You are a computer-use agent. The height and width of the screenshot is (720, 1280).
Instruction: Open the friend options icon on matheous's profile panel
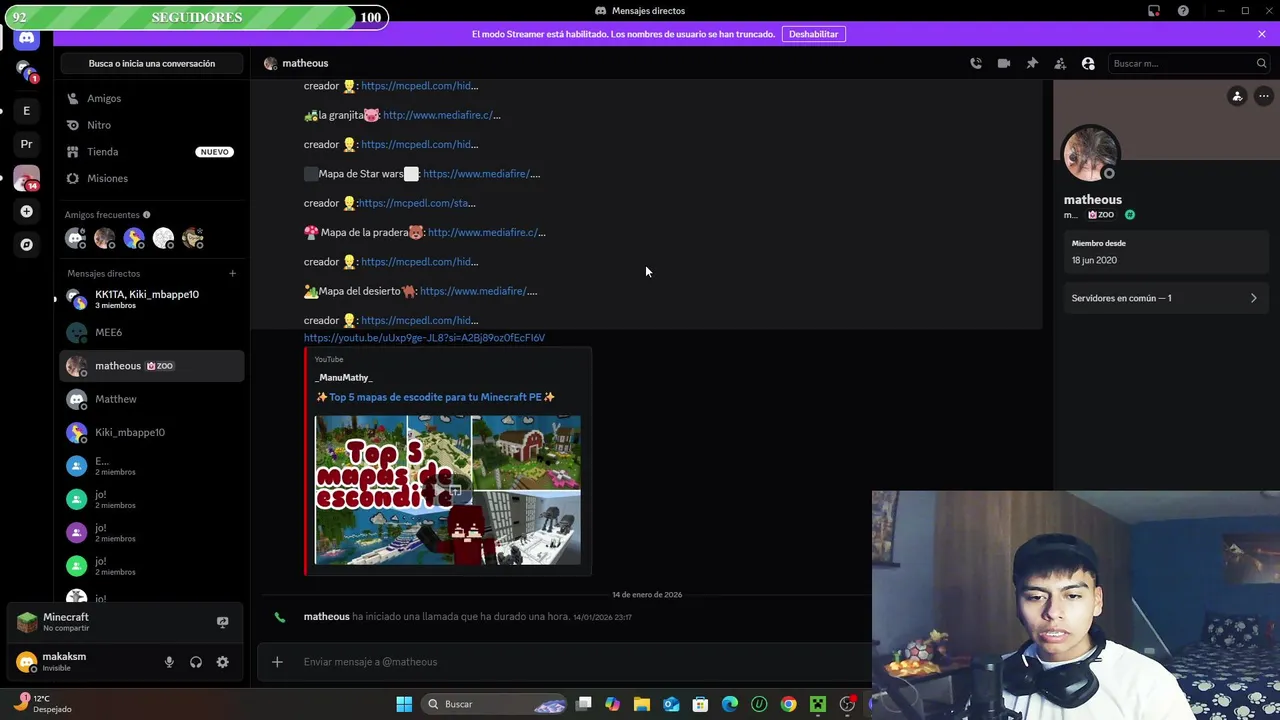(1237, 96)
